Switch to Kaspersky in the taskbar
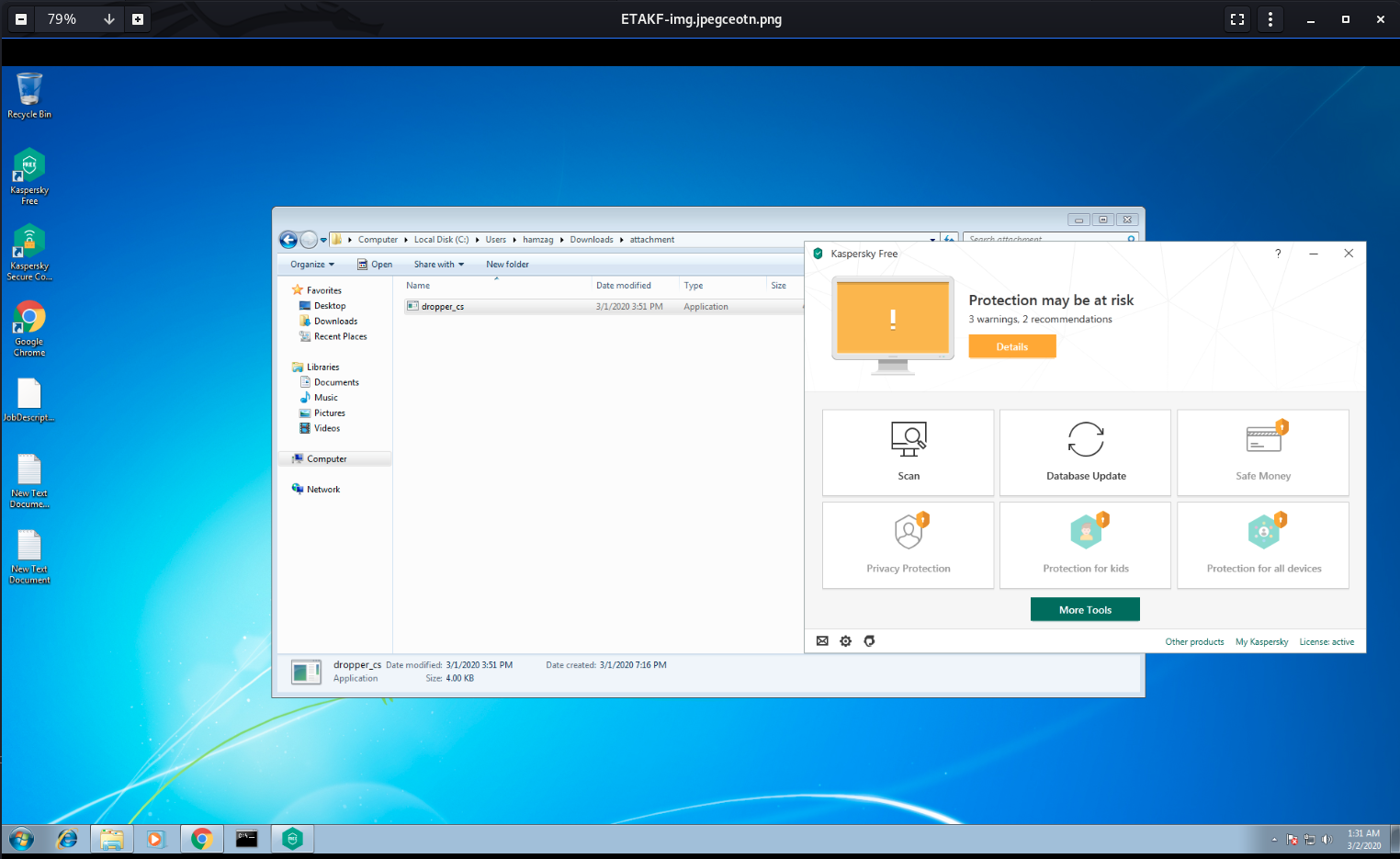This screenshot has width=1400, height=859. pos(292,839)
